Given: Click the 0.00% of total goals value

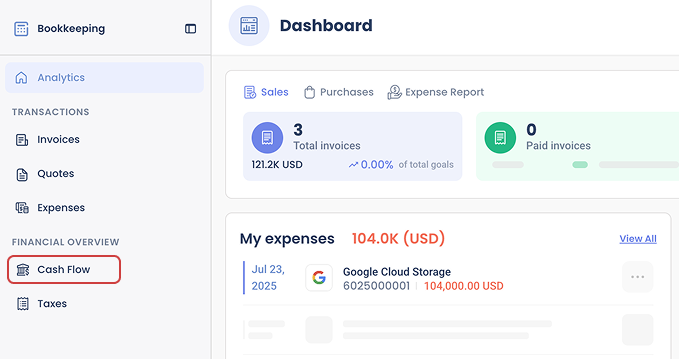Looking at the screenshot, I should click(x=377, y=165).
